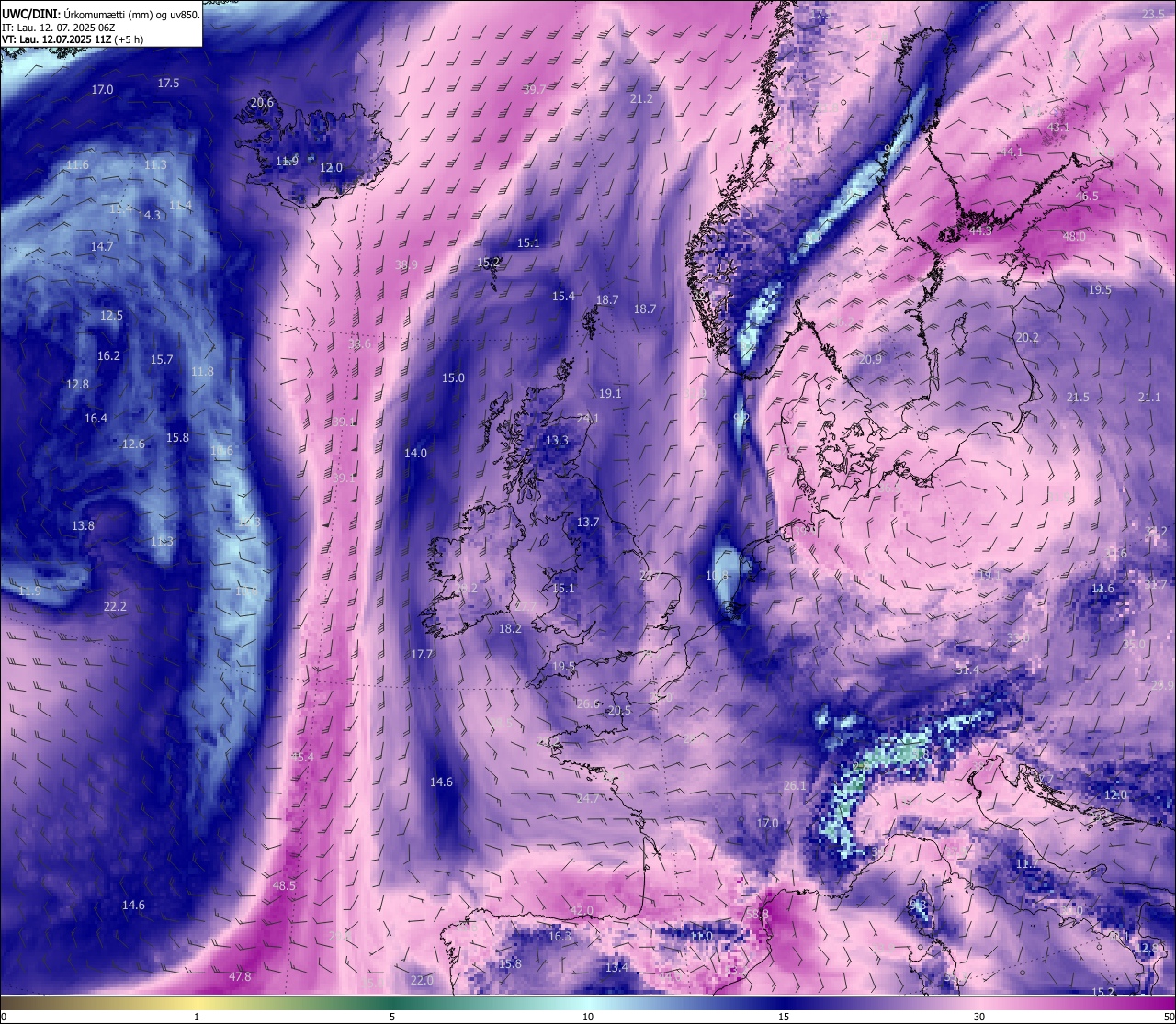Screen dimensions: 1176x1024
Task: Click the 39.7 value in Norwegian Sea
Action: [x=534, y=90]
